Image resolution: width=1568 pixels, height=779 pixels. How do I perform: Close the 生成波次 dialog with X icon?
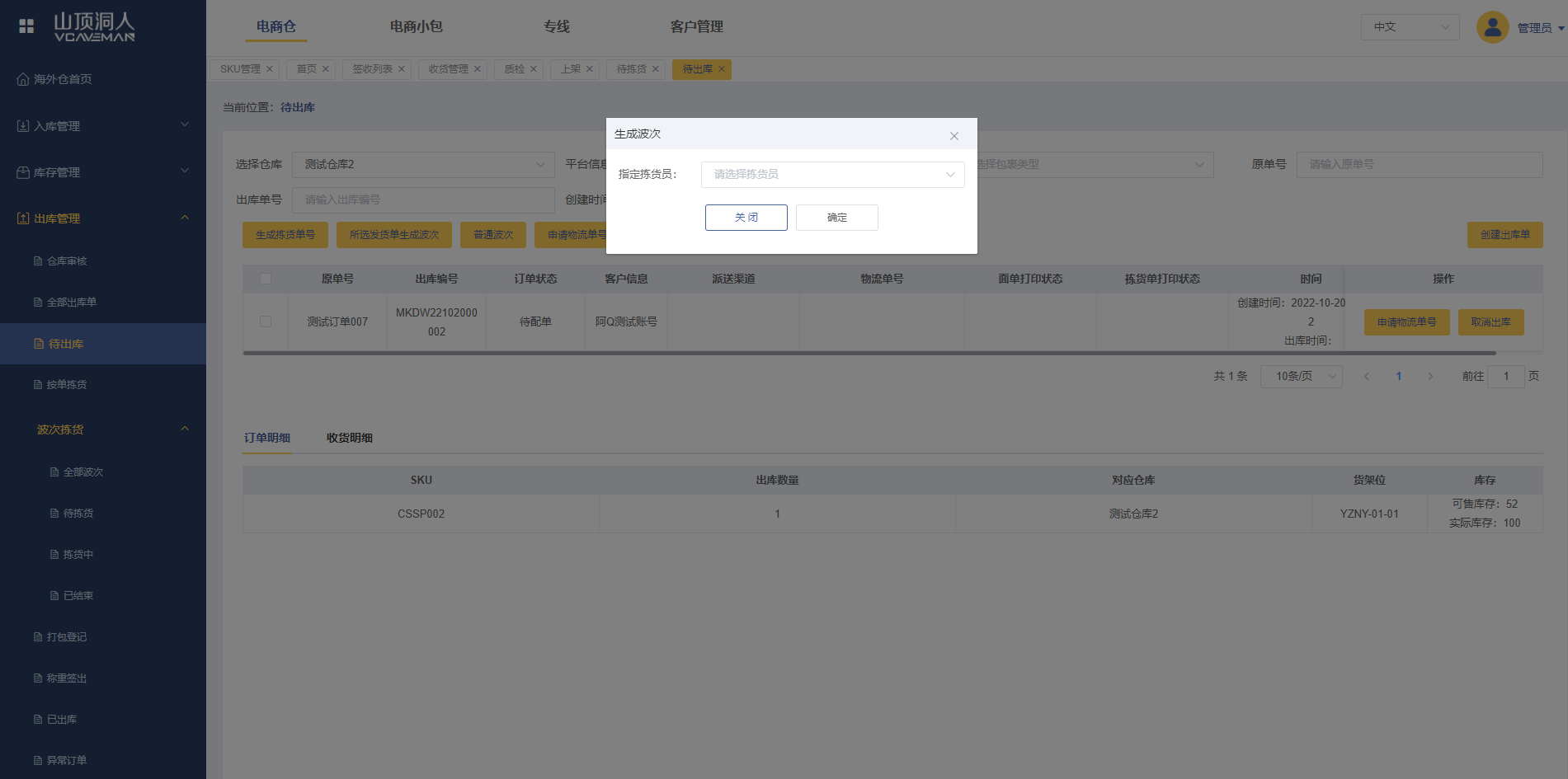pos(954,136)
